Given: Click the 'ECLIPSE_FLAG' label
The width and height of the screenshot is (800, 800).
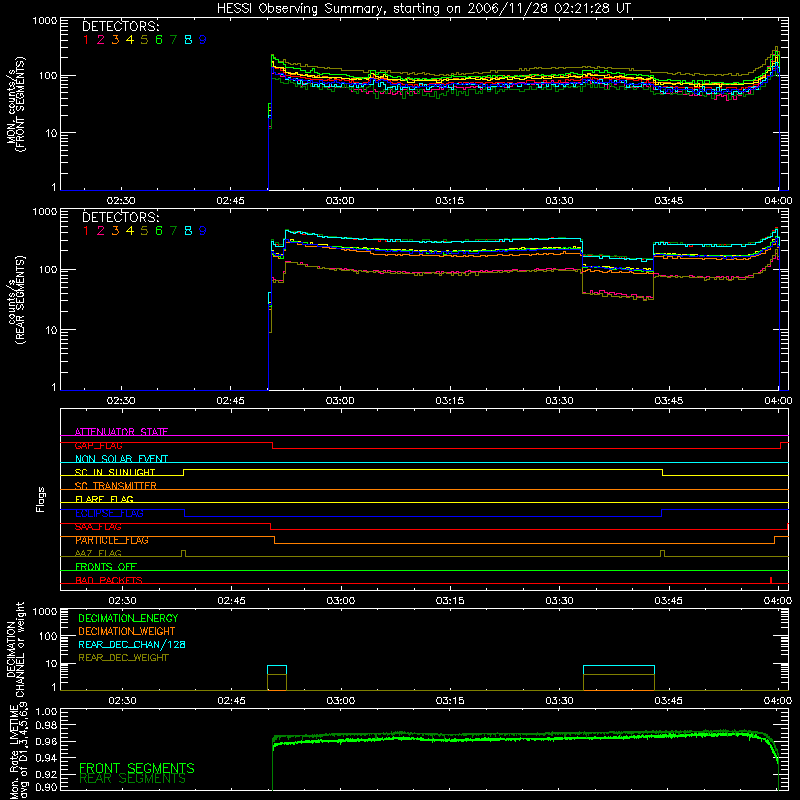Looking at the screenshot, I should pyautogui.click(x=109, y=513).
